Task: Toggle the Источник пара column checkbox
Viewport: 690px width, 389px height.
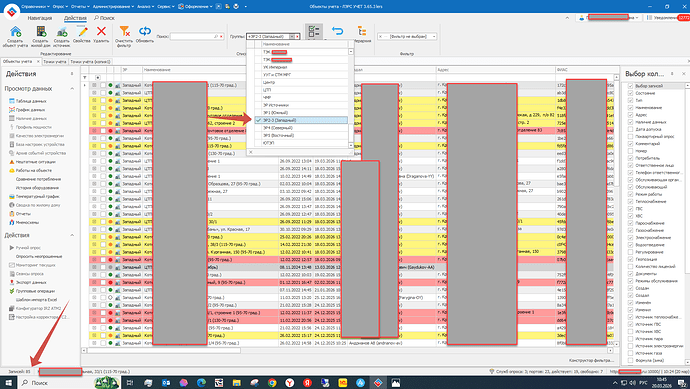Action: click(x=630, y=338)
